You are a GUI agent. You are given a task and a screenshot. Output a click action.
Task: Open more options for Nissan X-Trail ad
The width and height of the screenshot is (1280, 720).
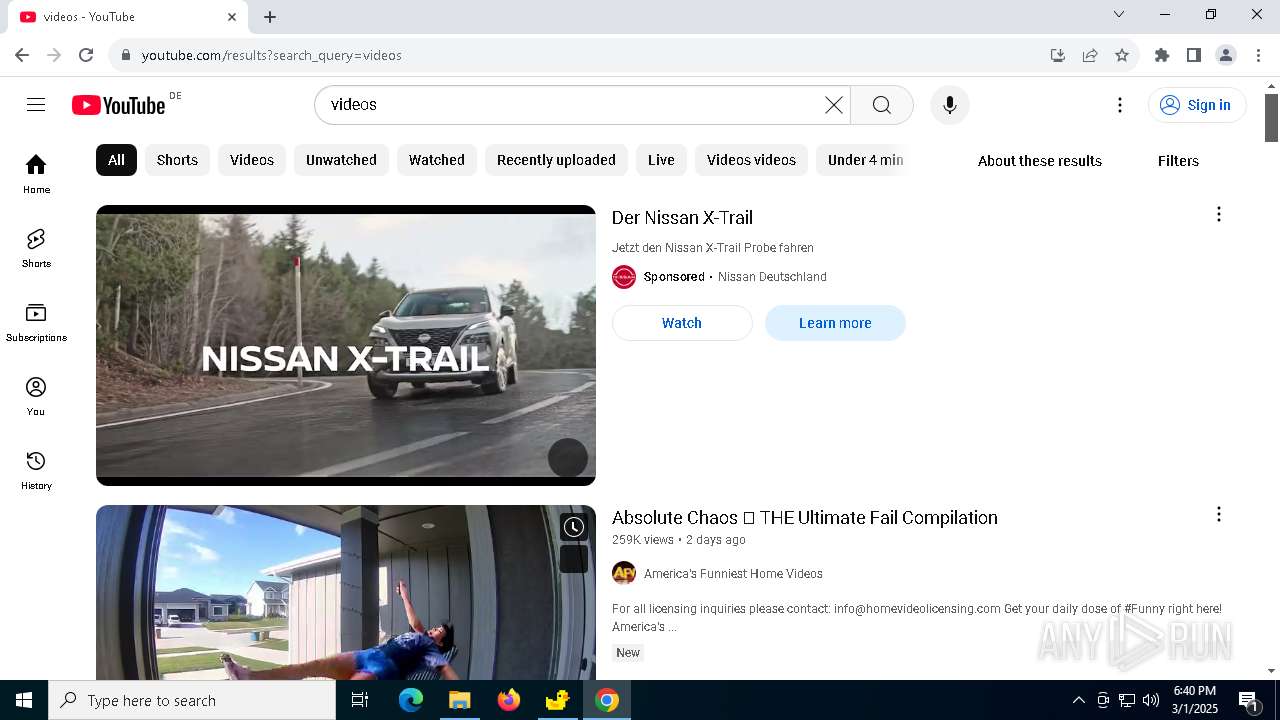coord(1218,214)
